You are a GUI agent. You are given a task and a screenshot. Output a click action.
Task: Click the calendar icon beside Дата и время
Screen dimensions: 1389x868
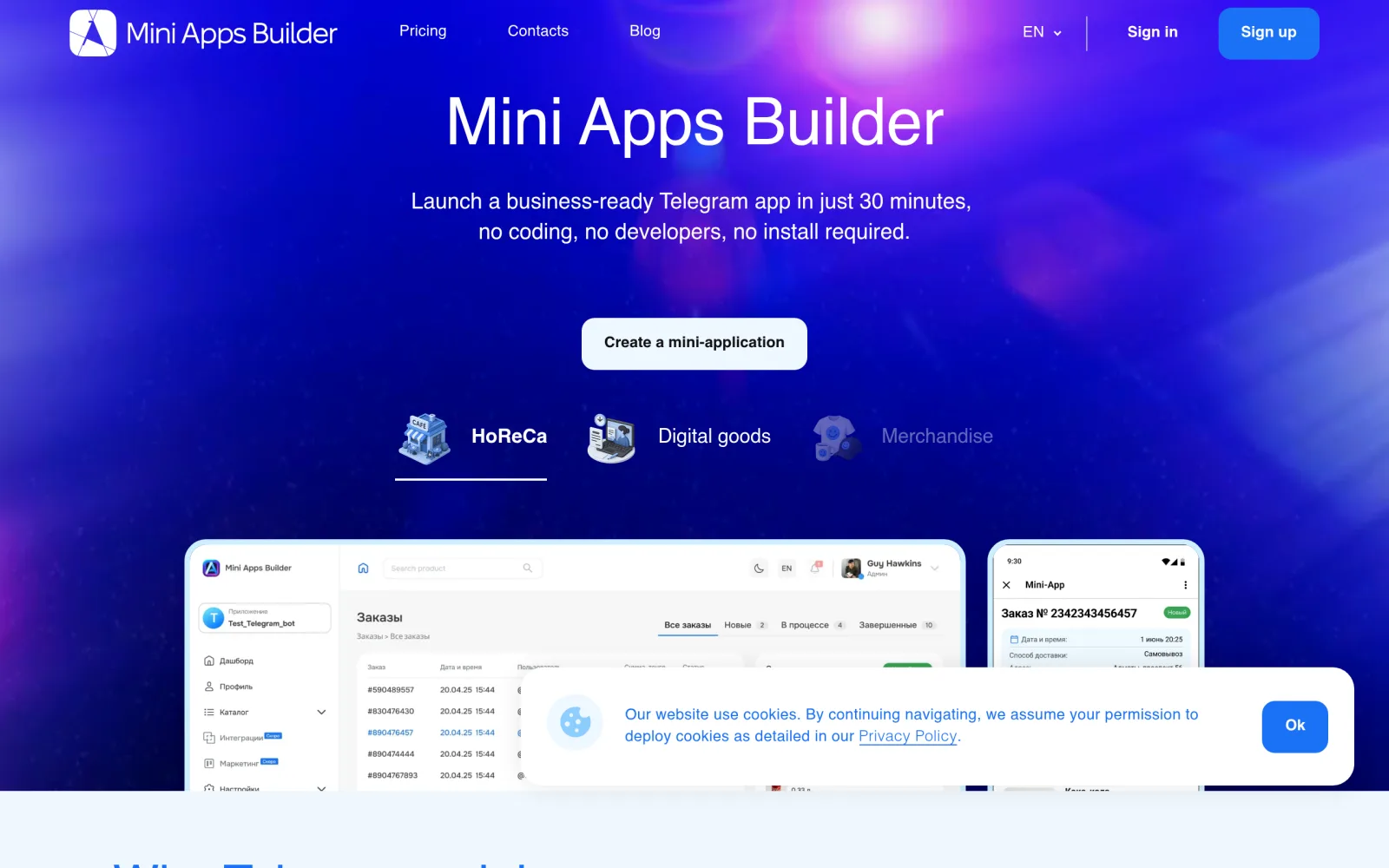tap(1014, 640)
